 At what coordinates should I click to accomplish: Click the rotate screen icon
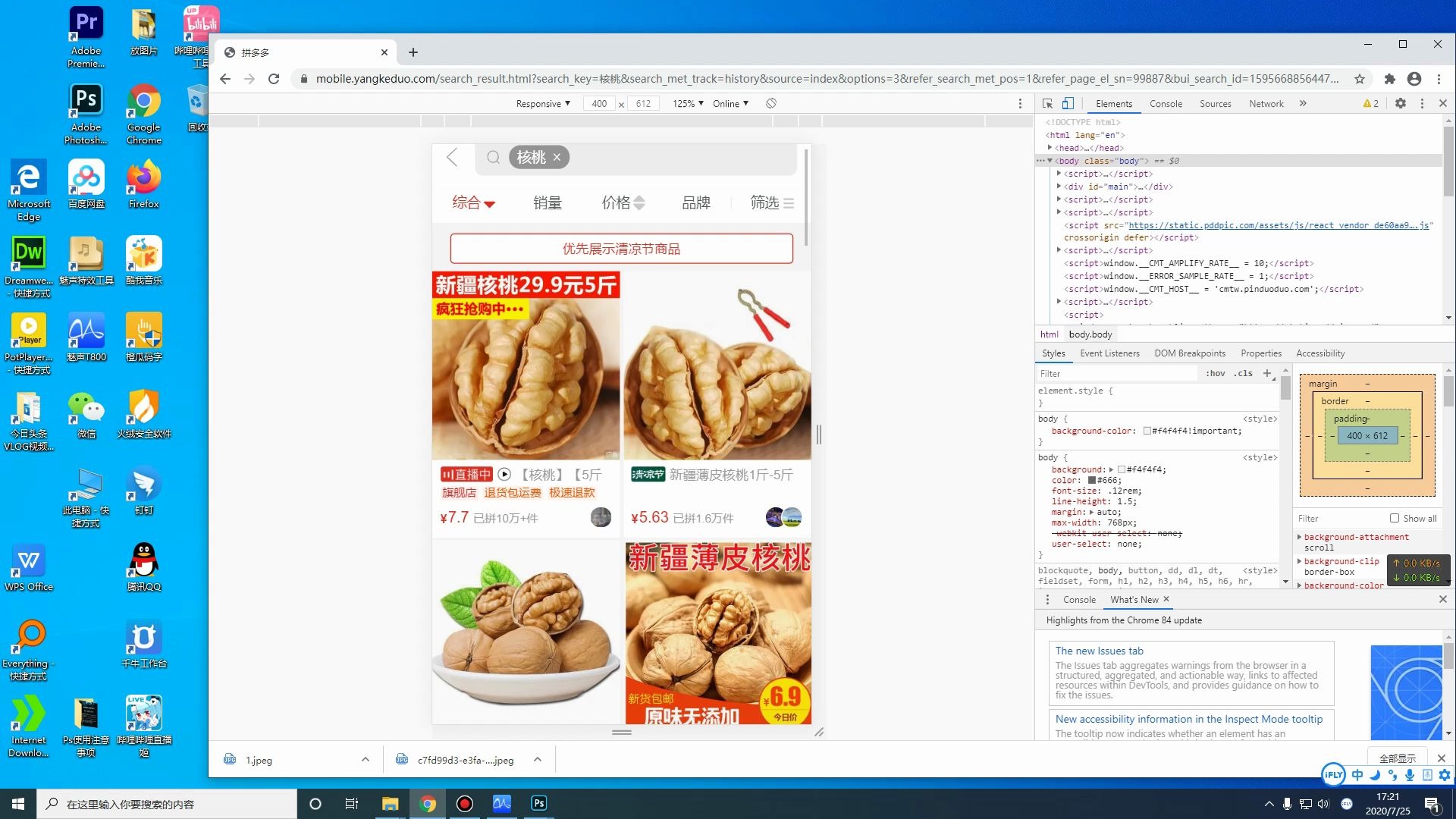point(770,104)
